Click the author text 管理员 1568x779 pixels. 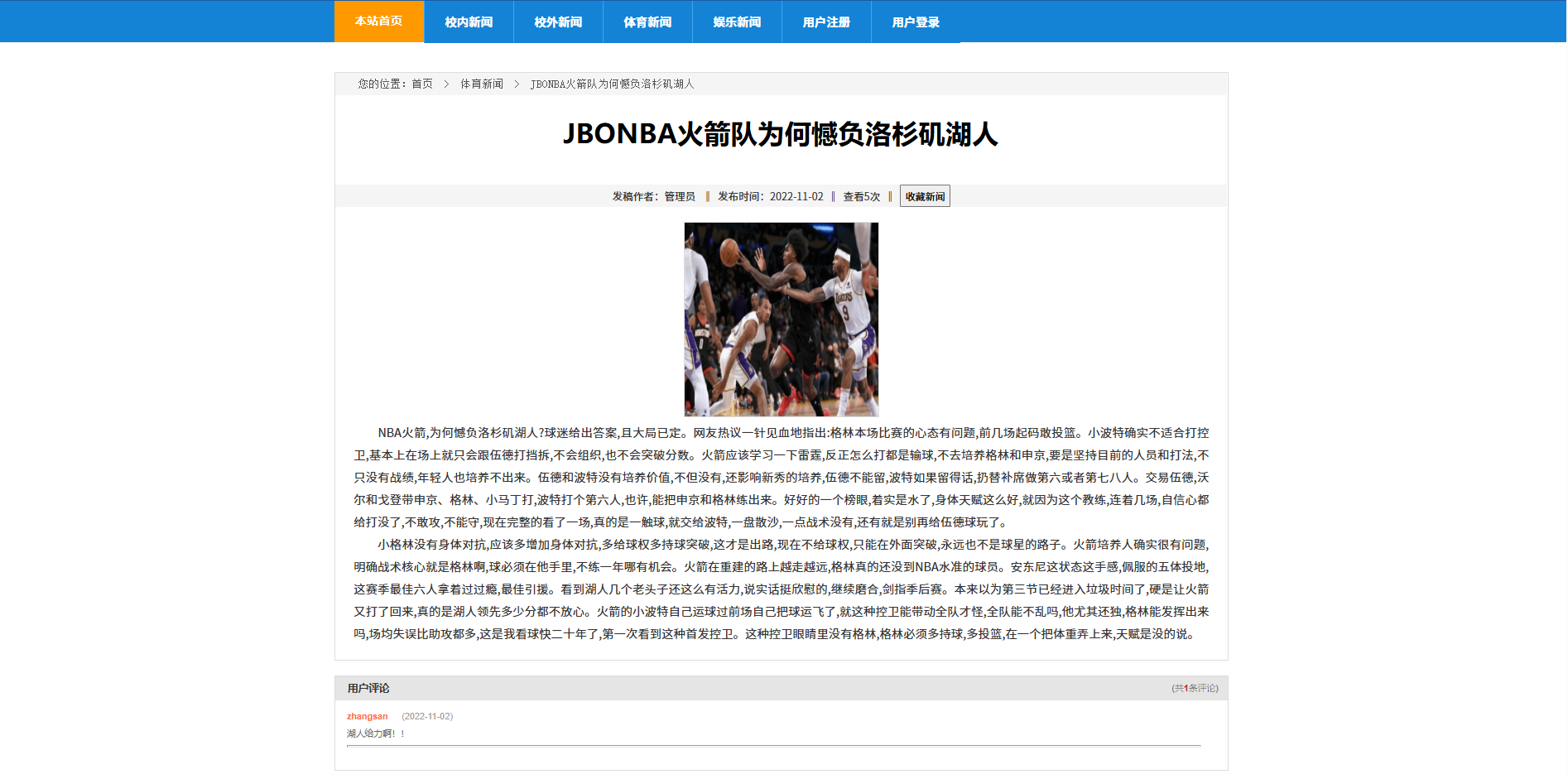point(680,196)
